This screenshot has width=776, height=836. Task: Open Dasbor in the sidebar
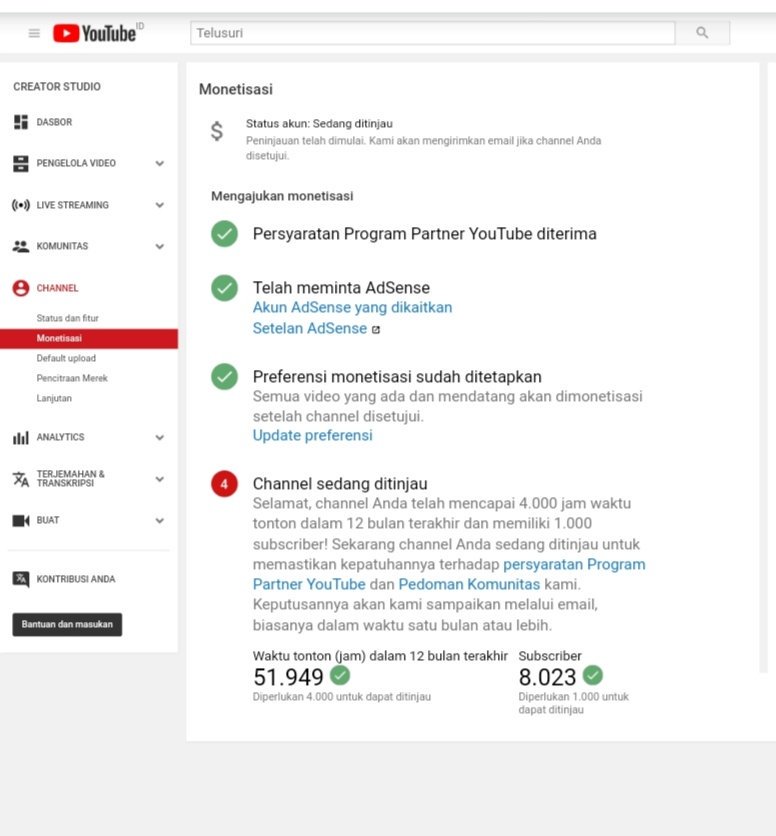[54, 122]
